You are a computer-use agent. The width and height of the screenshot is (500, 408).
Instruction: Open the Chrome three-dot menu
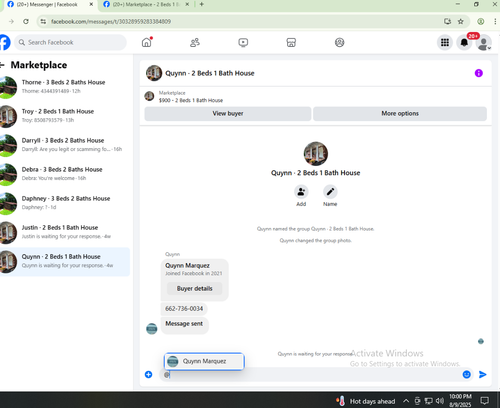[x=495, y=21]
